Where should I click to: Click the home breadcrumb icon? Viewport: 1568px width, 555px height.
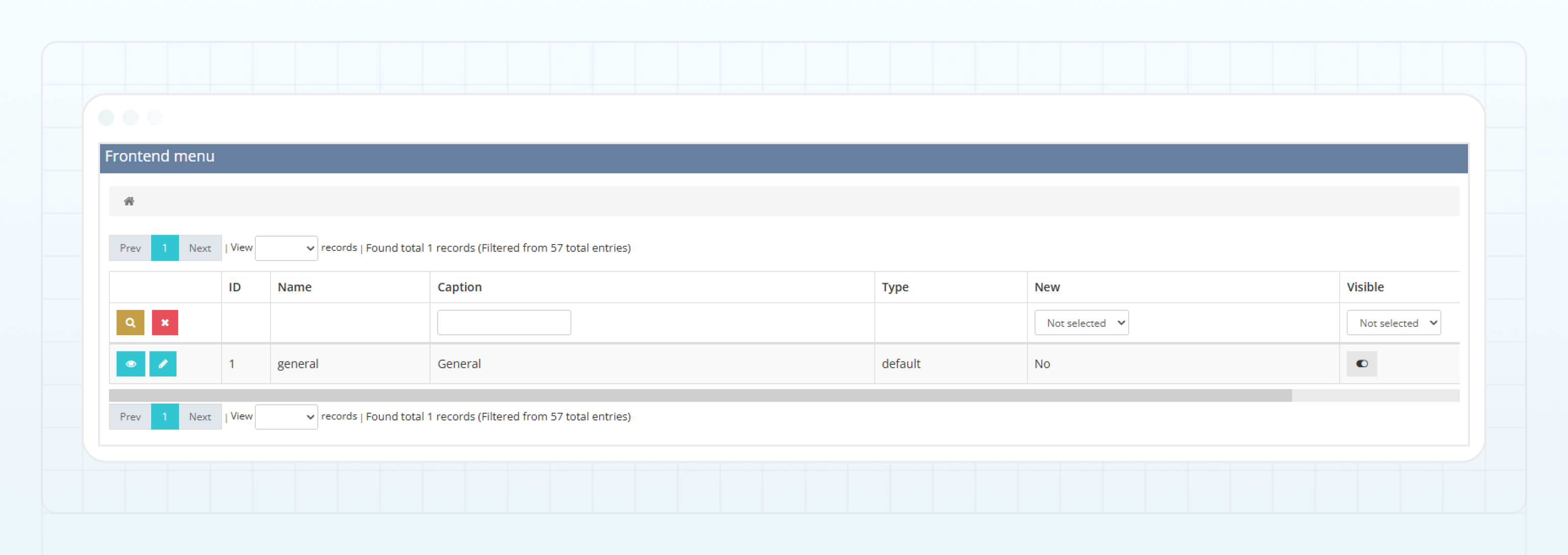pyautogui.click(x=129, y=201)
